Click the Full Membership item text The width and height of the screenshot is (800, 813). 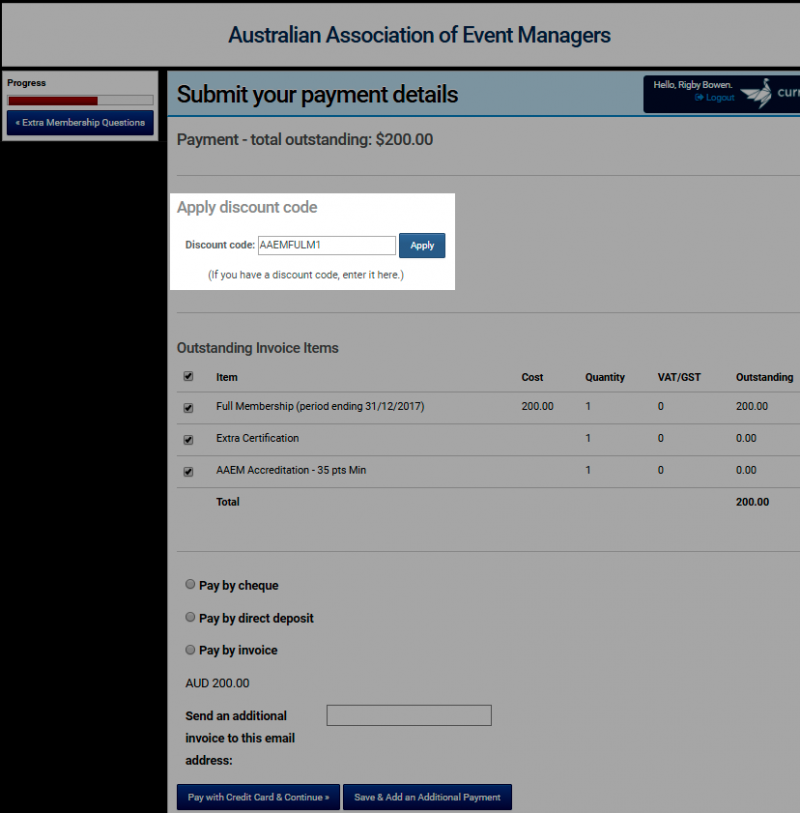[x=320, y=406]
